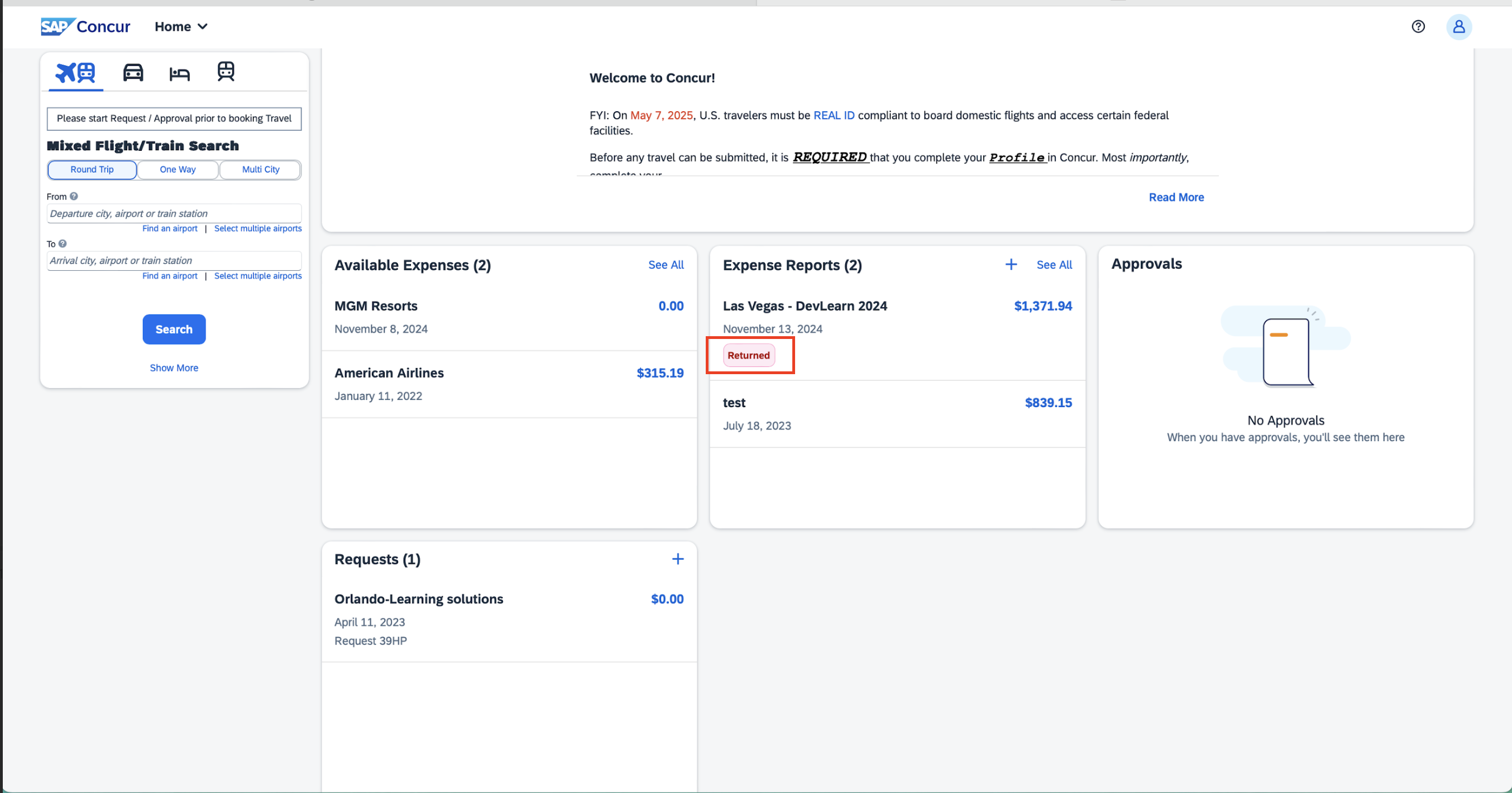Click Select multiple airports under From
The width and height of the screenshot is (1512, 793).
click(257, 228)
